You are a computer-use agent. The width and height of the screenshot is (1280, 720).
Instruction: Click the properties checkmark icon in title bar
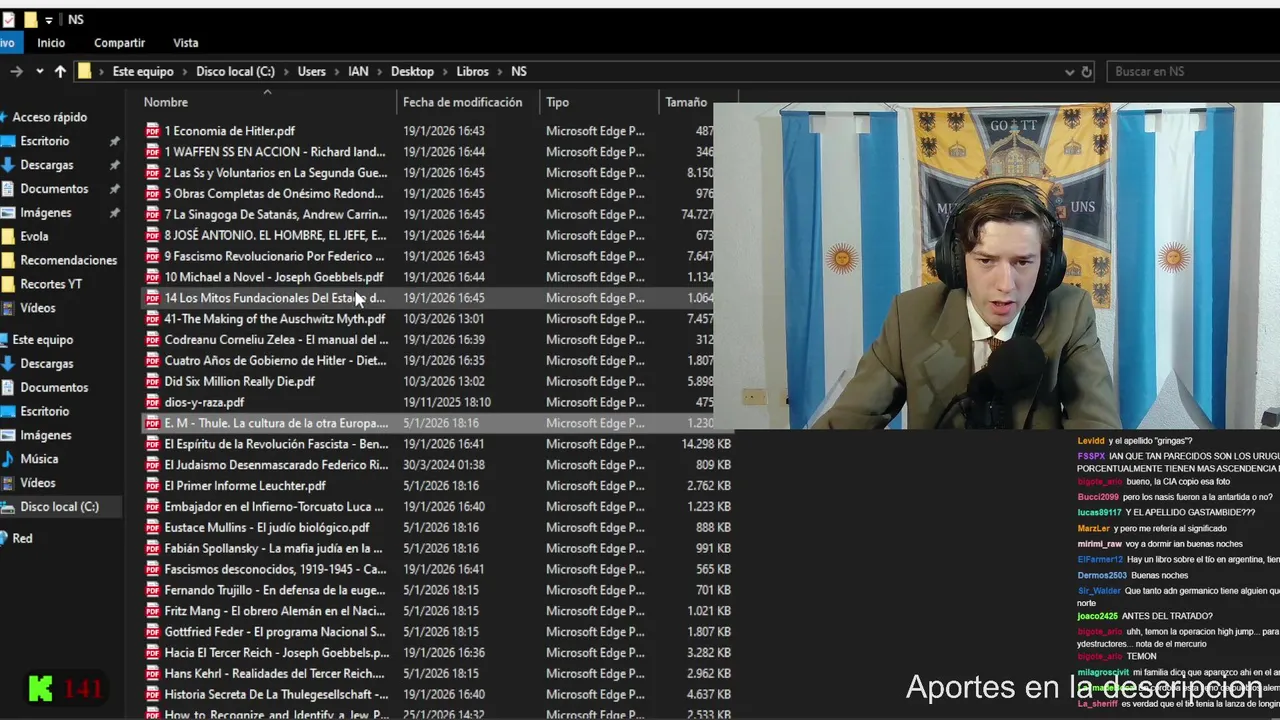click(9, 19)
